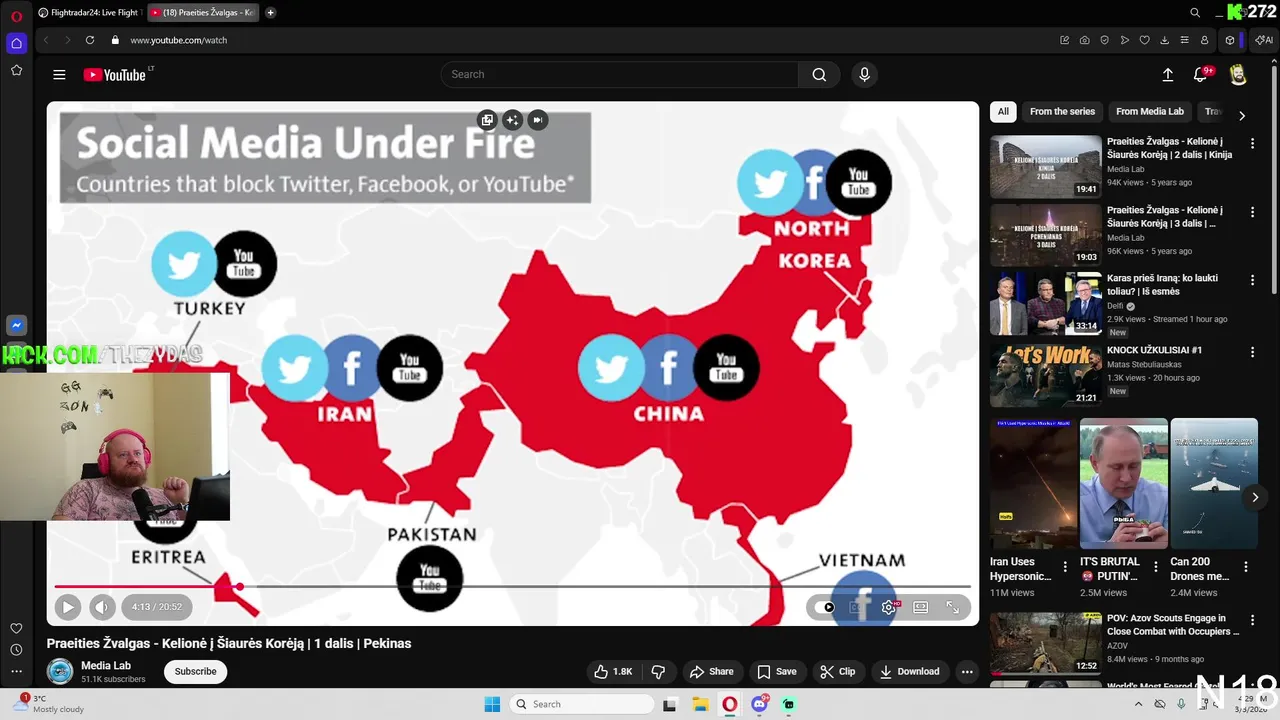Play the video
Screen dimensions: 1280x720
[68, 606]
